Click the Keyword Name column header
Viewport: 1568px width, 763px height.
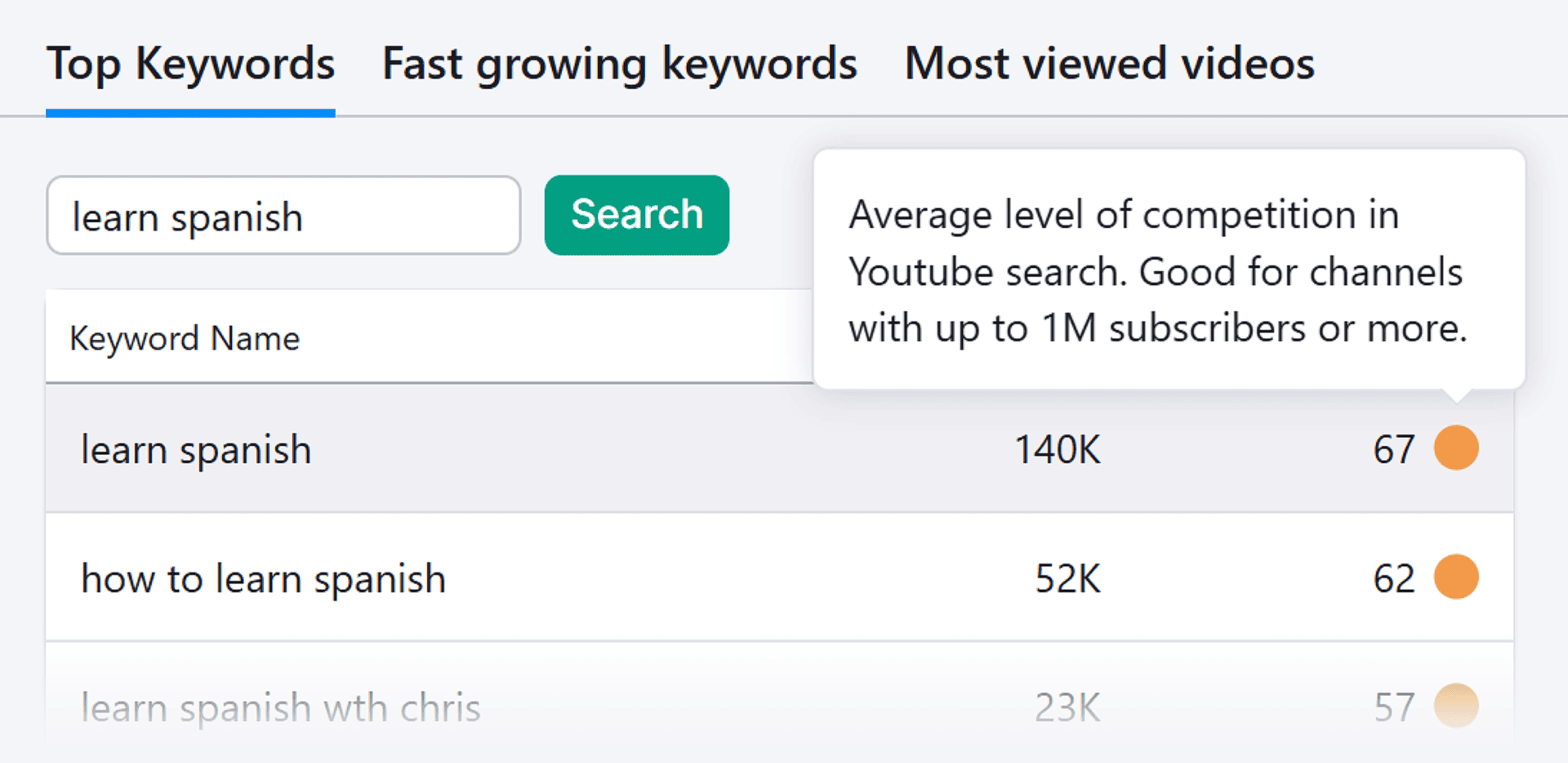(x=185, y=338)
